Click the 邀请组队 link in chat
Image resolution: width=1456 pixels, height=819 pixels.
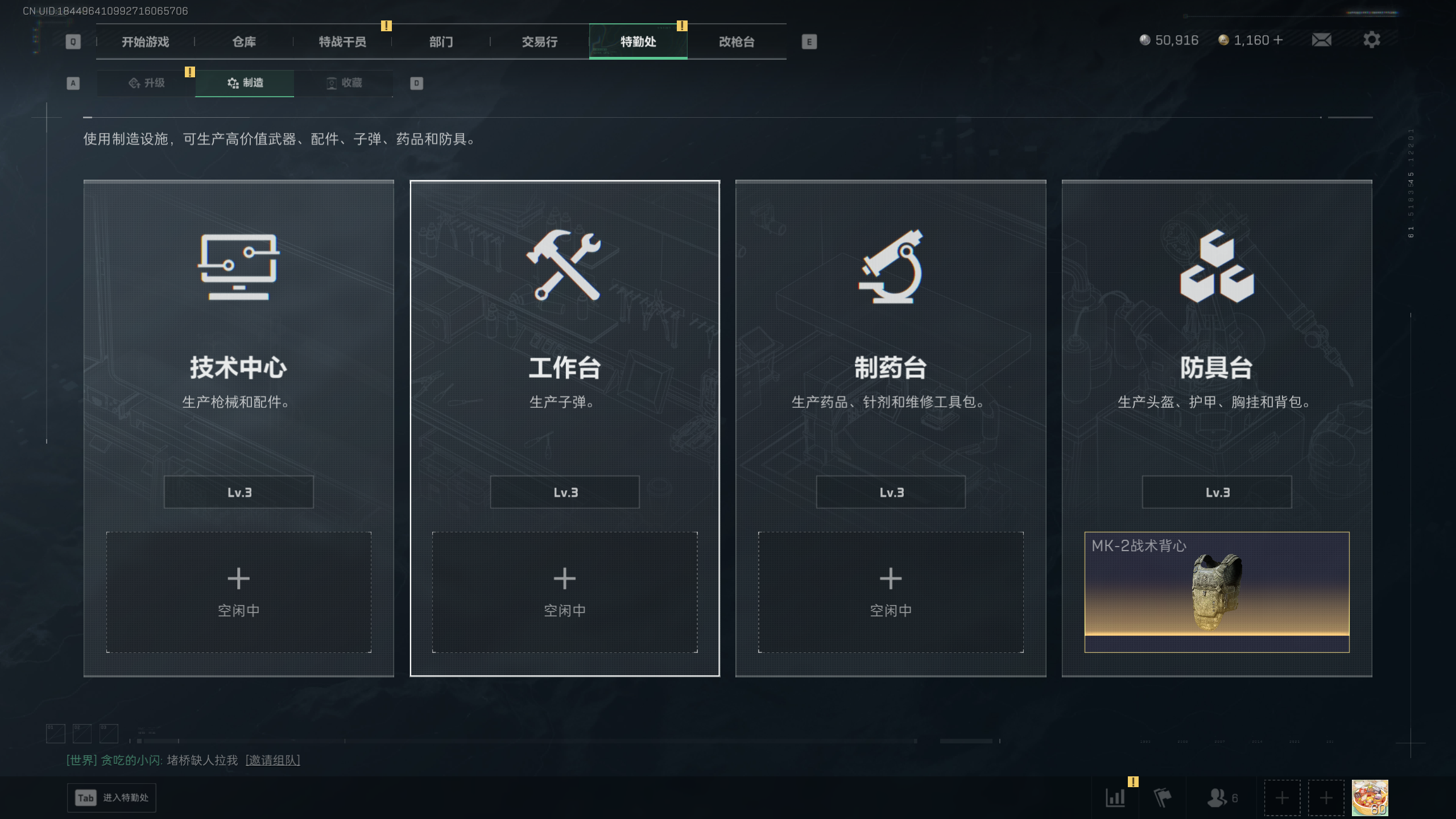272,760
